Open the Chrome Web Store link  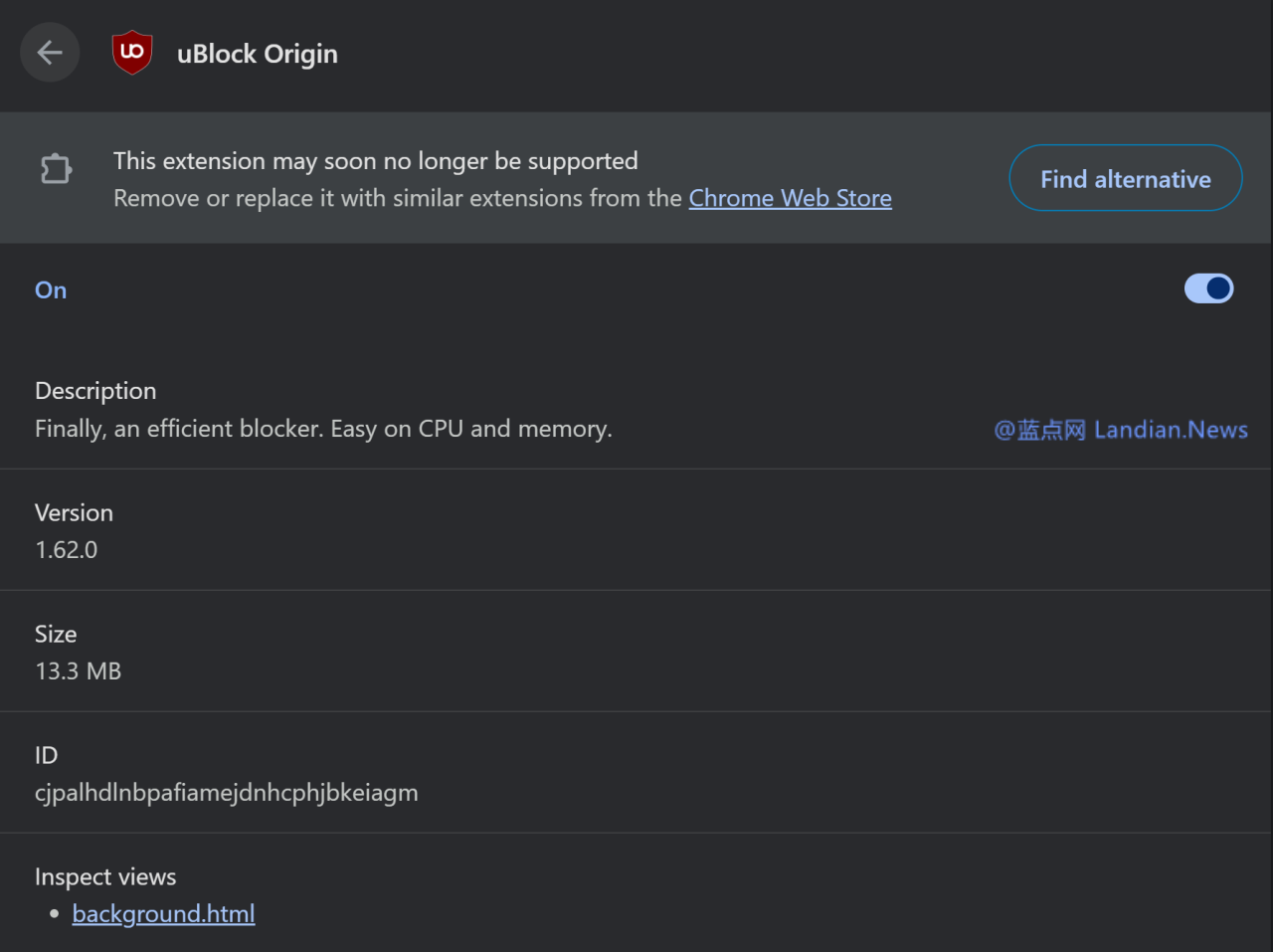tap(791, 198)
